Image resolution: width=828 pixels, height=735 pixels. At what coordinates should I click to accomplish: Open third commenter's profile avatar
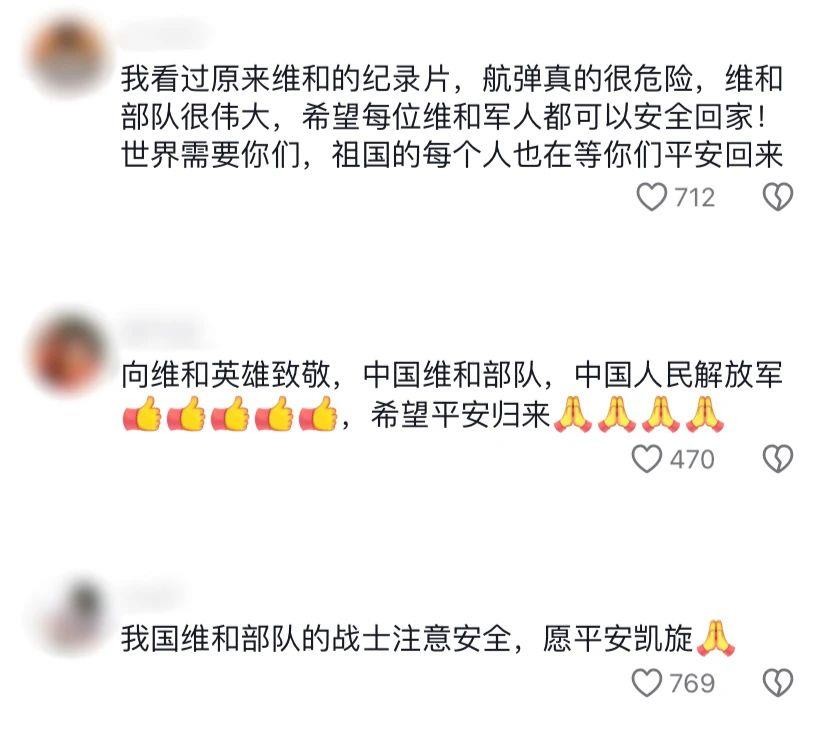coord(69,616)
